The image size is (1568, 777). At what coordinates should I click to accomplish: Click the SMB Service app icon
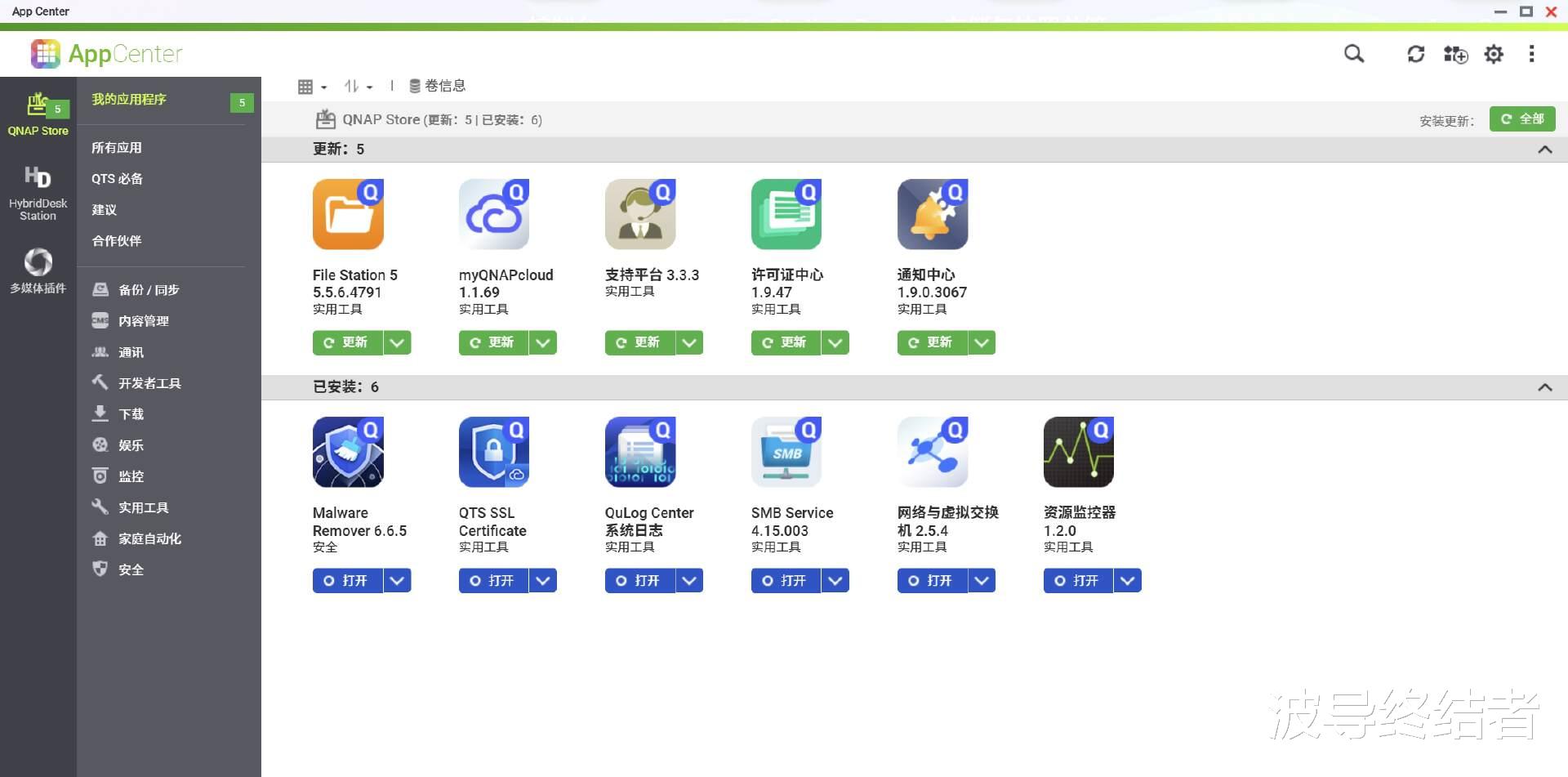(787, 452)
